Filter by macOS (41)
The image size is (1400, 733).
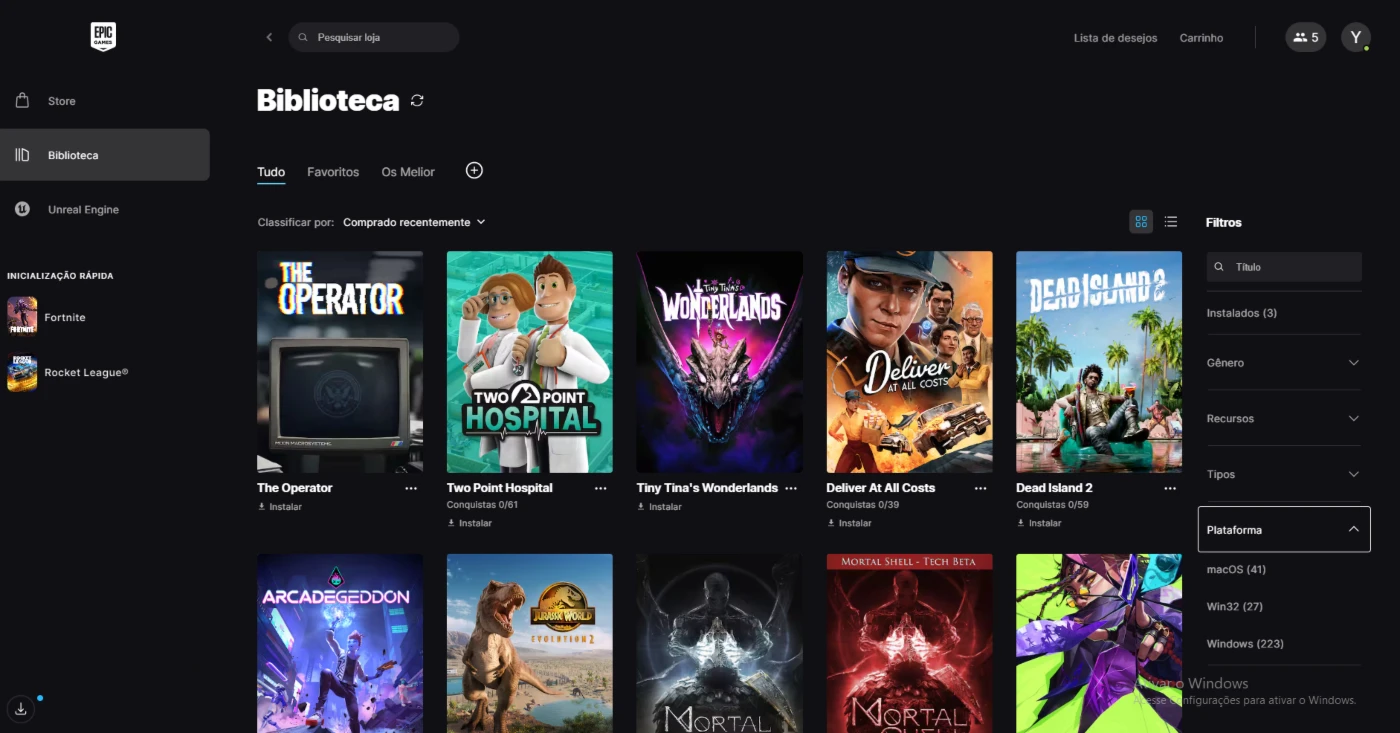point(1237,570)
